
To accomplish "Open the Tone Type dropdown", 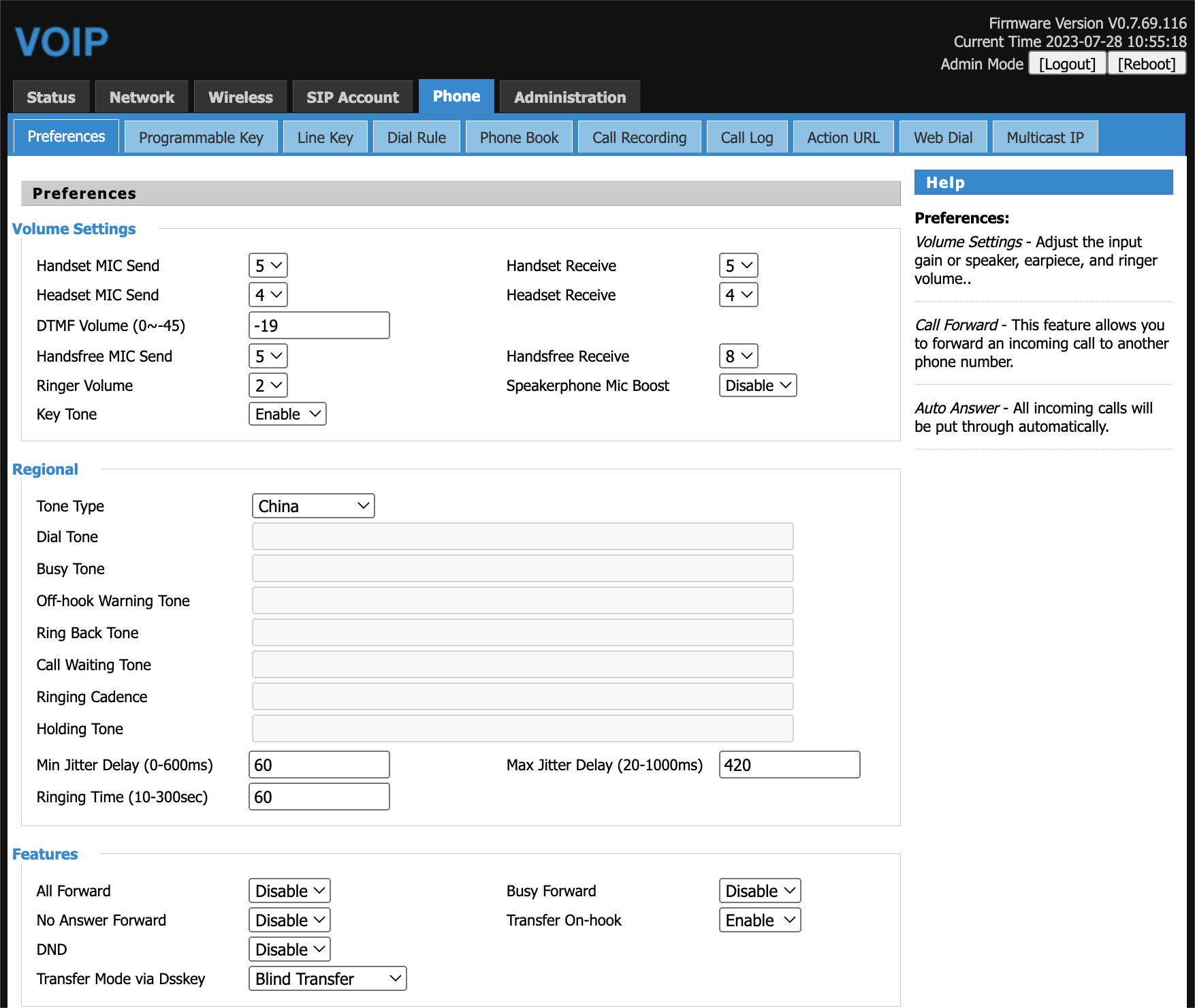I will click(x=313, y=506).
